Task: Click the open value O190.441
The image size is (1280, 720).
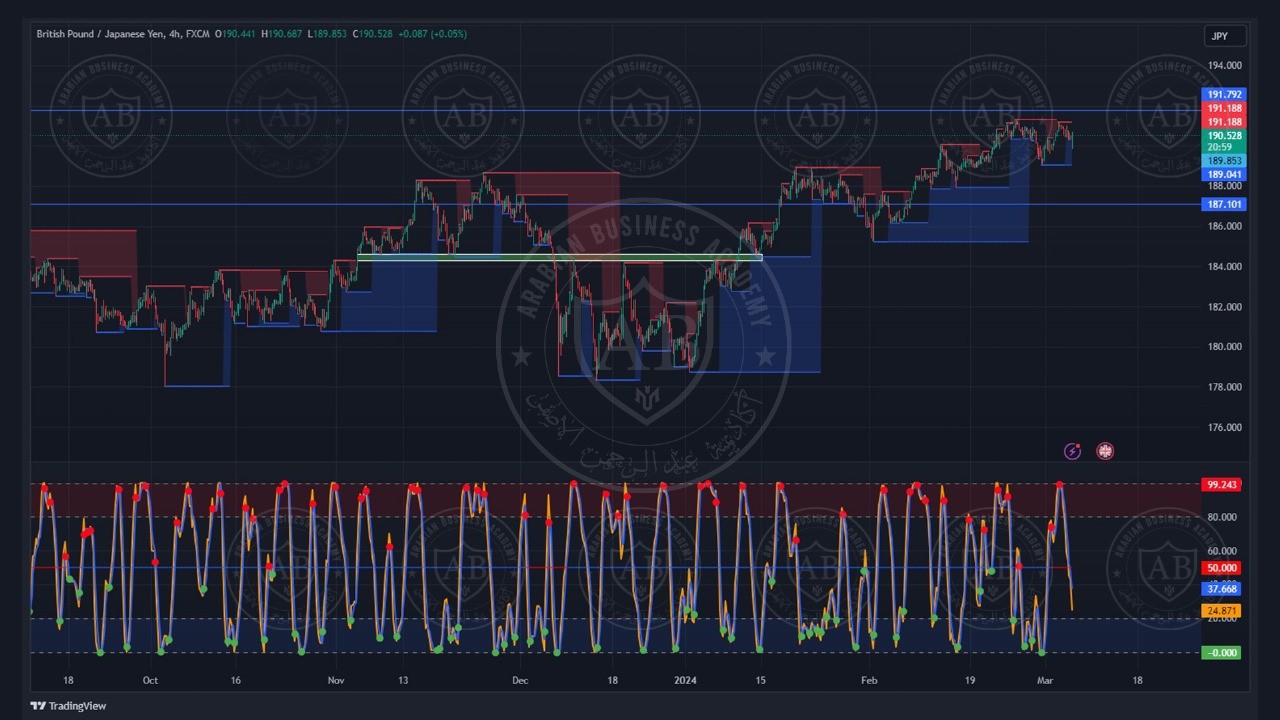Action: pos(237,34)
